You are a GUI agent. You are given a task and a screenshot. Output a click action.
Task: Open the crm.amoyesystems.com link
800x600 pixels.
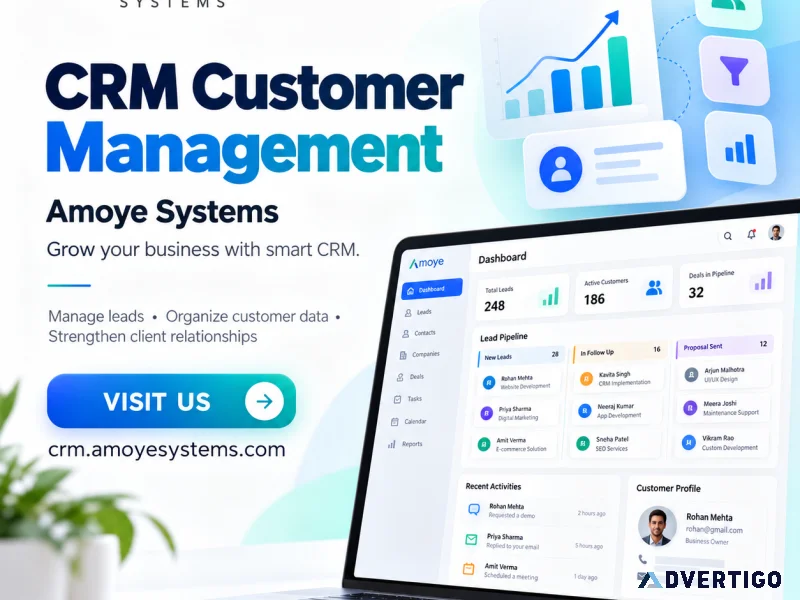(x=167, y=449)
